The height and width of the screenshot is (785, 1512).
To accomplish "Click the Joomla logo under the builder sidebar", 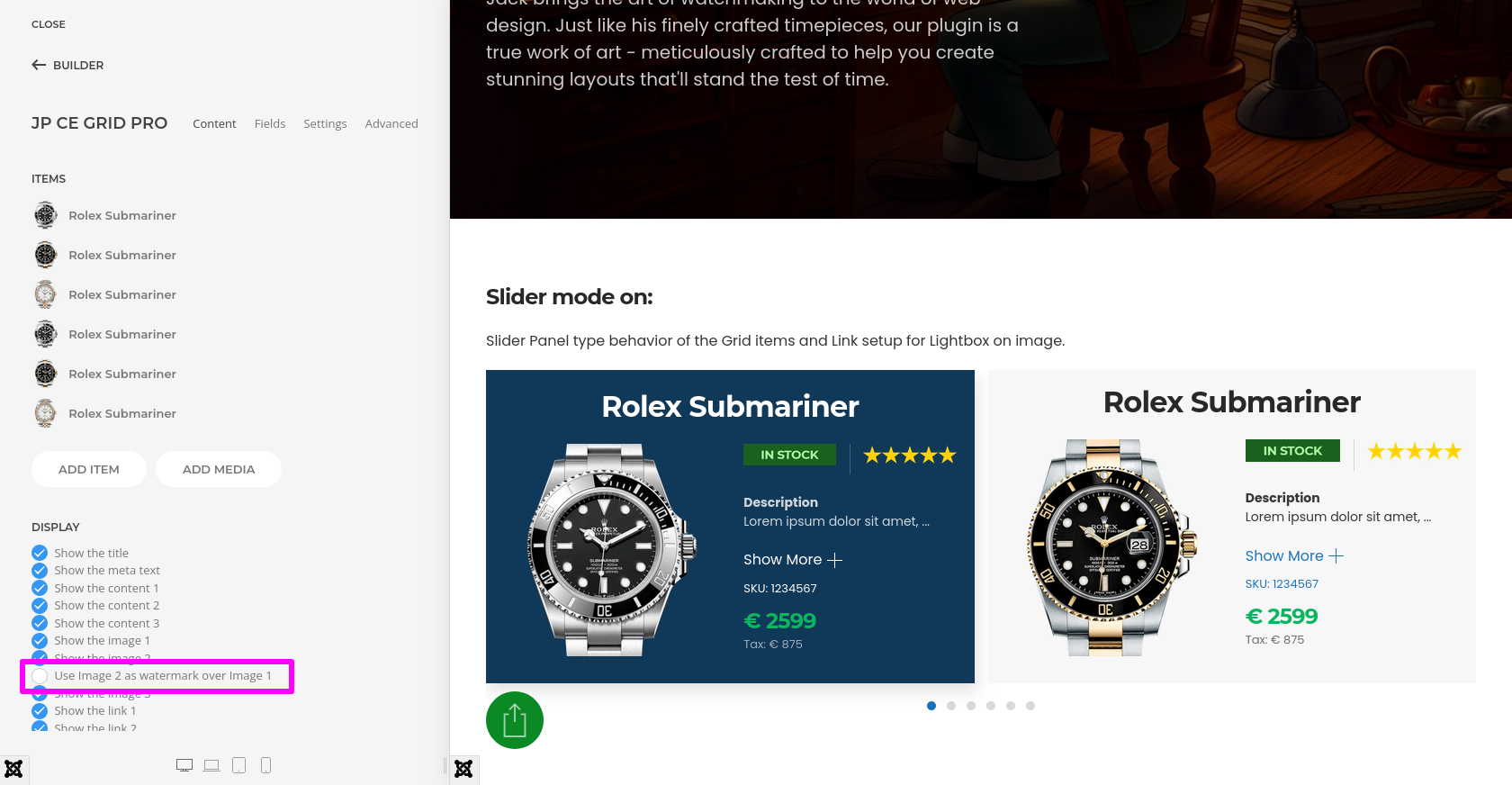I will tap(13, 769).
